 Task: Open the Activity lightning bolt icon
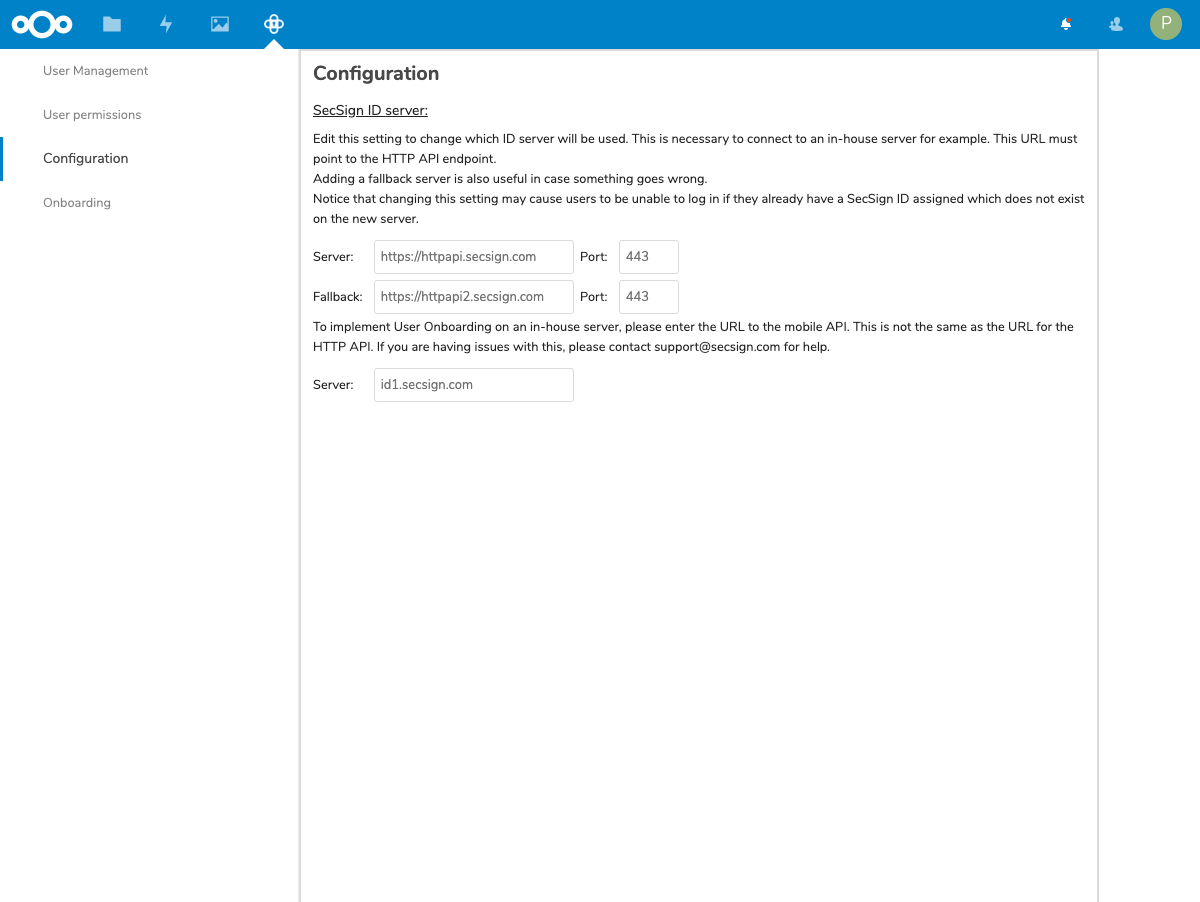[166, 24]
